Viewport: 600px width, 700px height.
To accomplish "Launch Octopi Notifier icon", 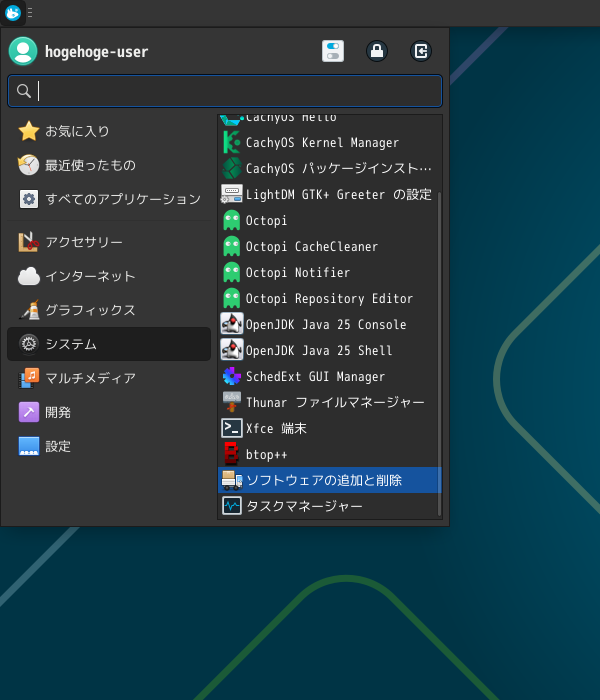I will [x=232, y=272].
